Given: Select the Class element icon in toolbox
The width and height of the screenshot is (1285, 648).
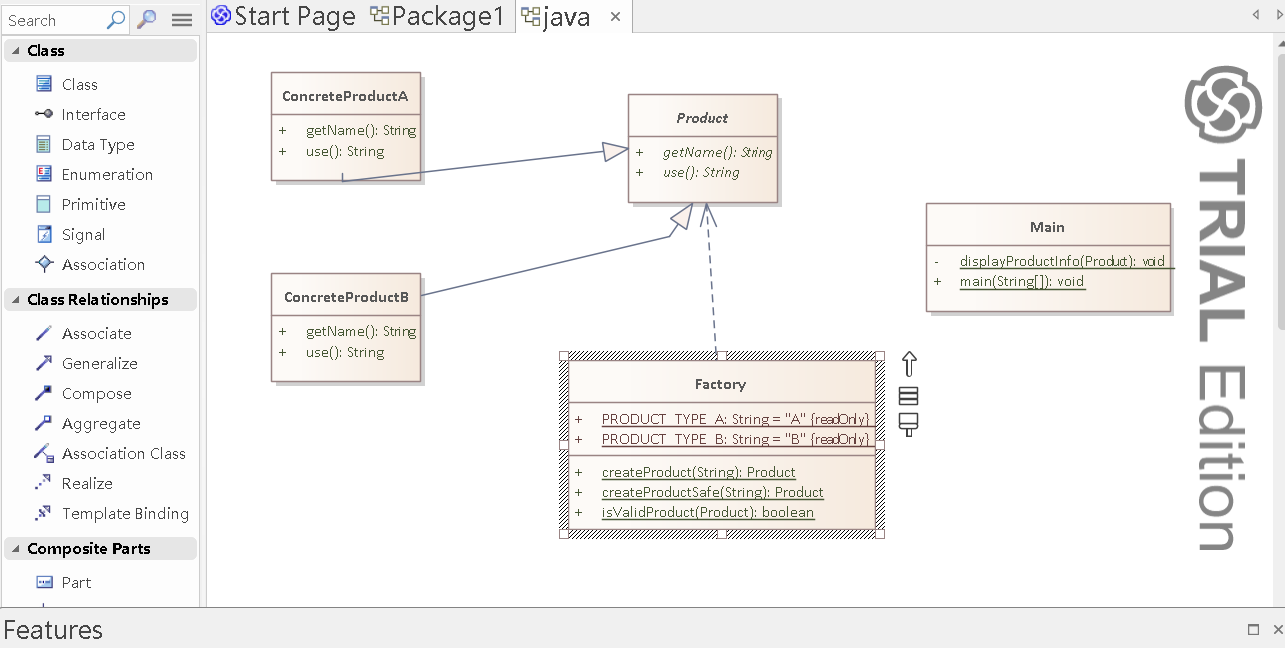Looking at the screenshot, I should coord(44,85).
